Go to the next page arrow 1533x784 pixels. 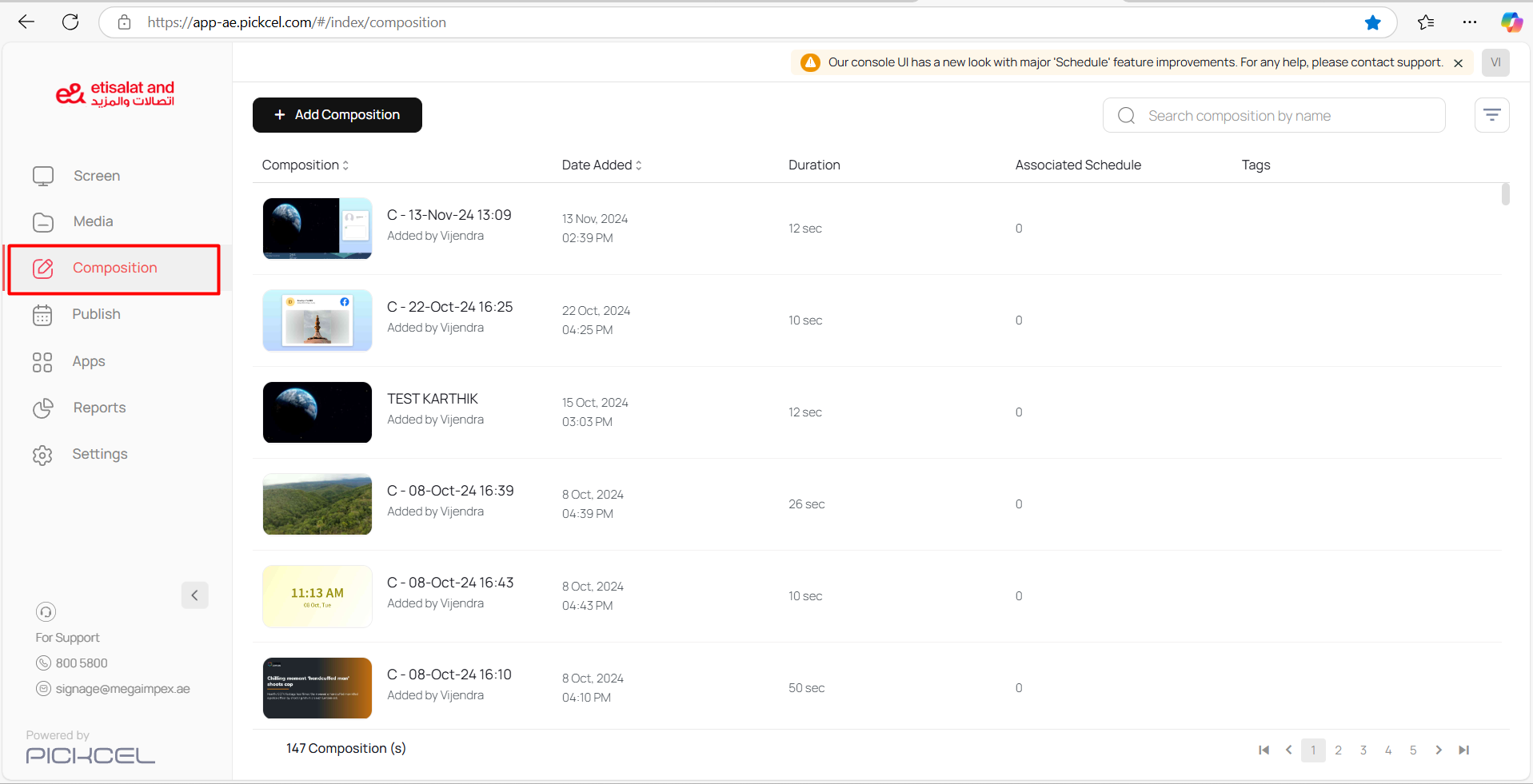click(1439, 750)
